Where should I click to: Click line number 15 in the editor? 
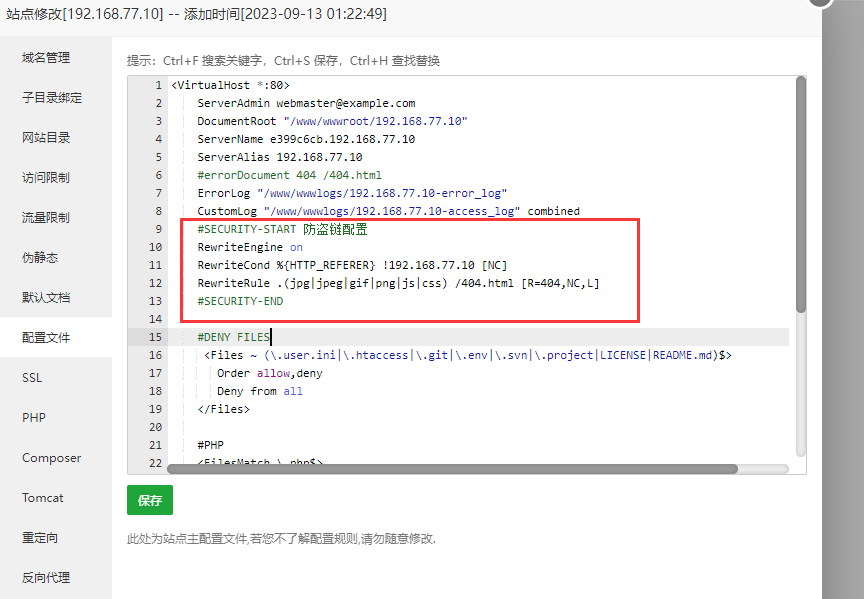coord(157,337)
